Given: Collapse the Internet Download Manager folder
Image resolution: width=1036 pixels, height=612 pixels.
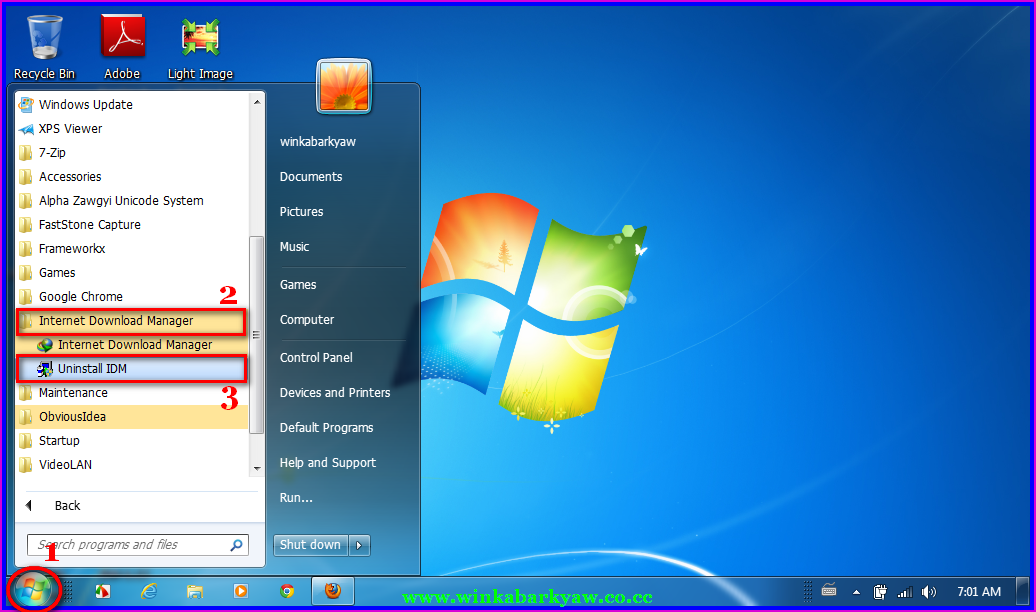Looking at the screenshot, I should coord(132,321).
